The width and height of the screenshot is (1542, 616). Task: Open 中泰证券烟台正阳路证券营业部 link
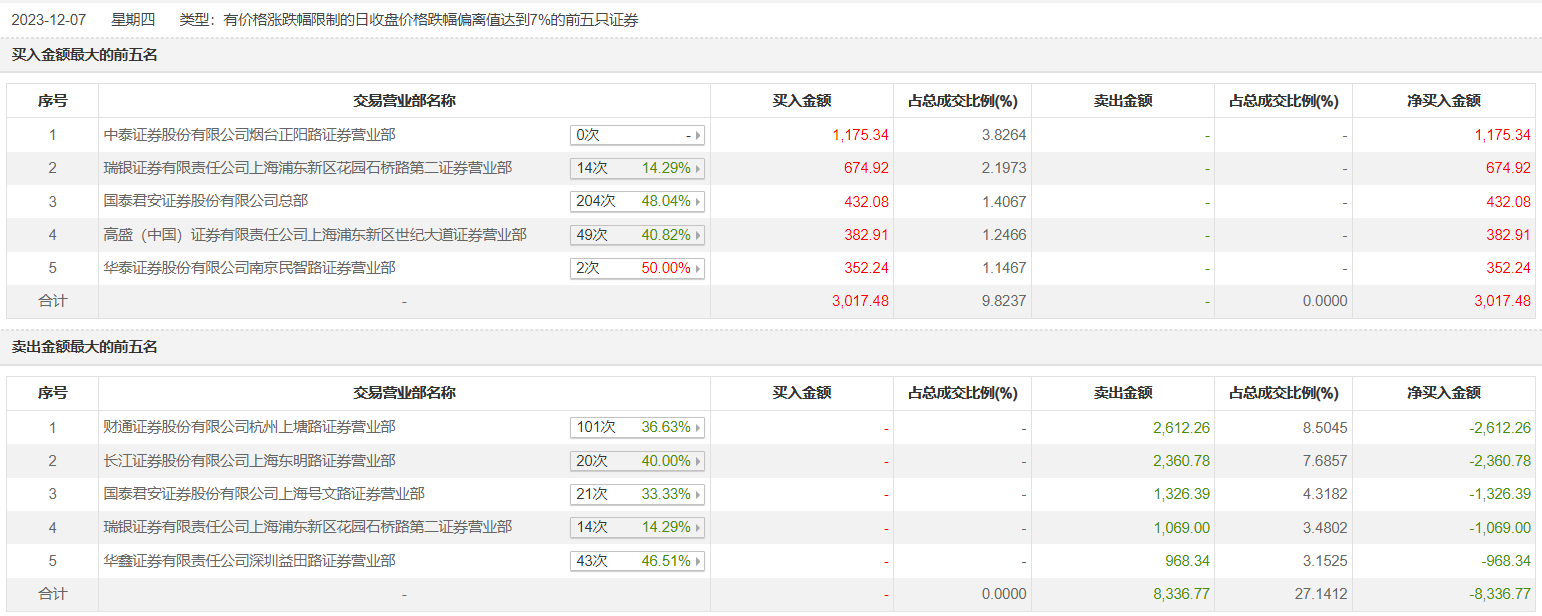[x=249, y=134]
